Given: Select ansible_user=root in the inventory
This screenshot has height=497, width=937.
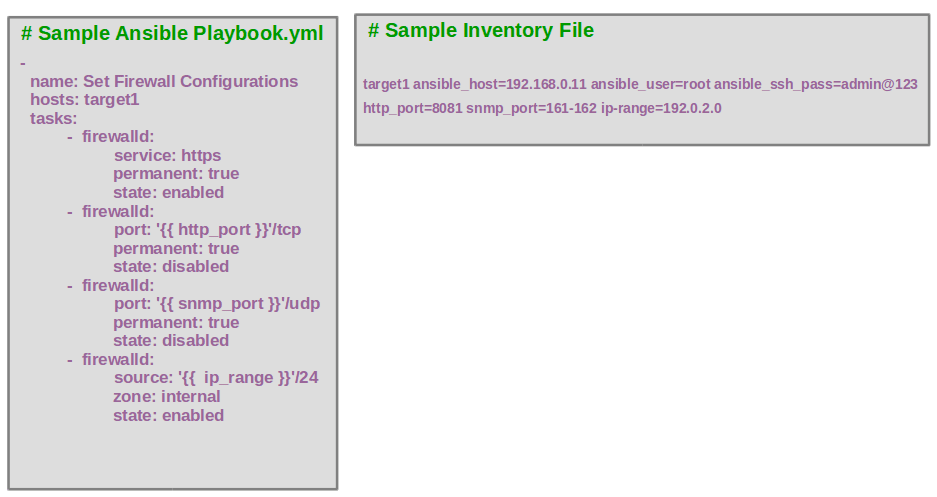Looking at the screenshot, I should pos(650,85).
